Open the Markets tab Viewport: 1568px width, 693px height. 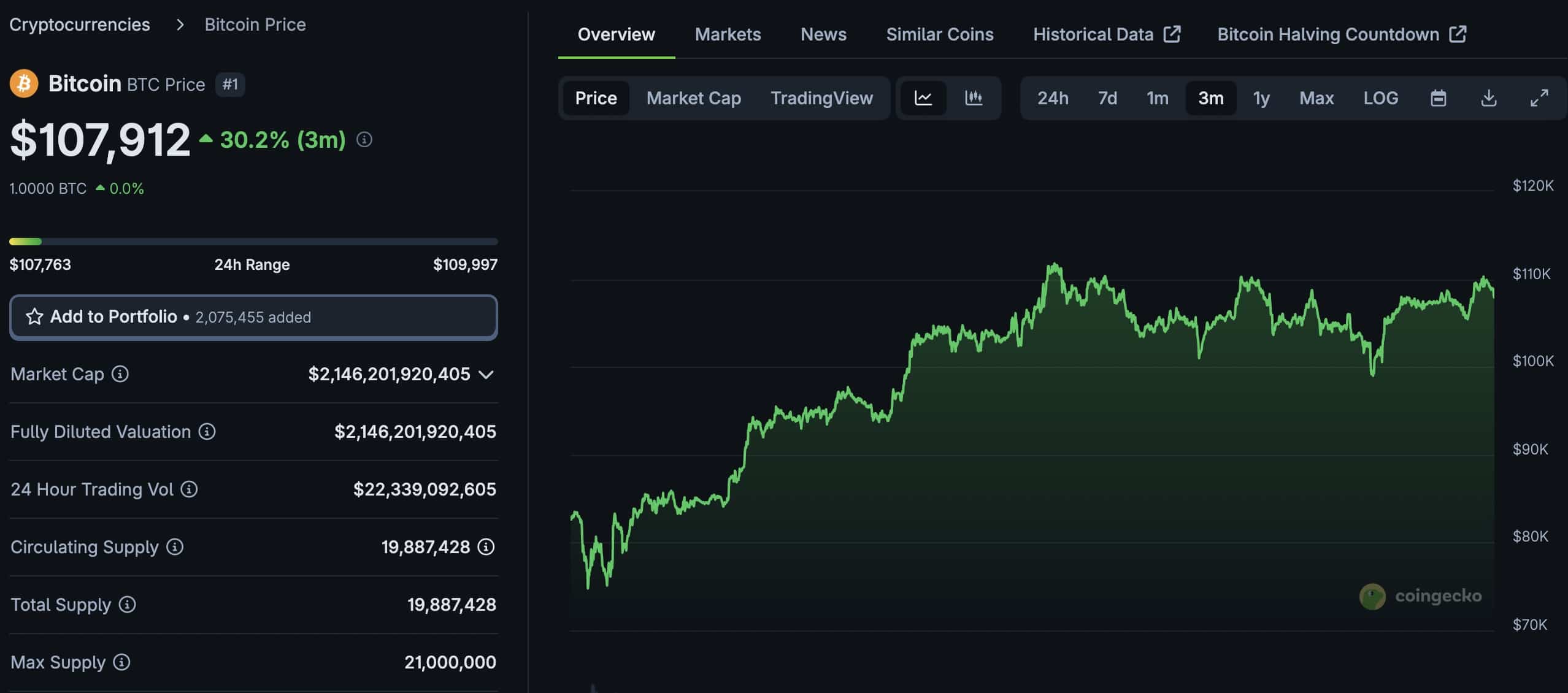[x=728, y=34]
